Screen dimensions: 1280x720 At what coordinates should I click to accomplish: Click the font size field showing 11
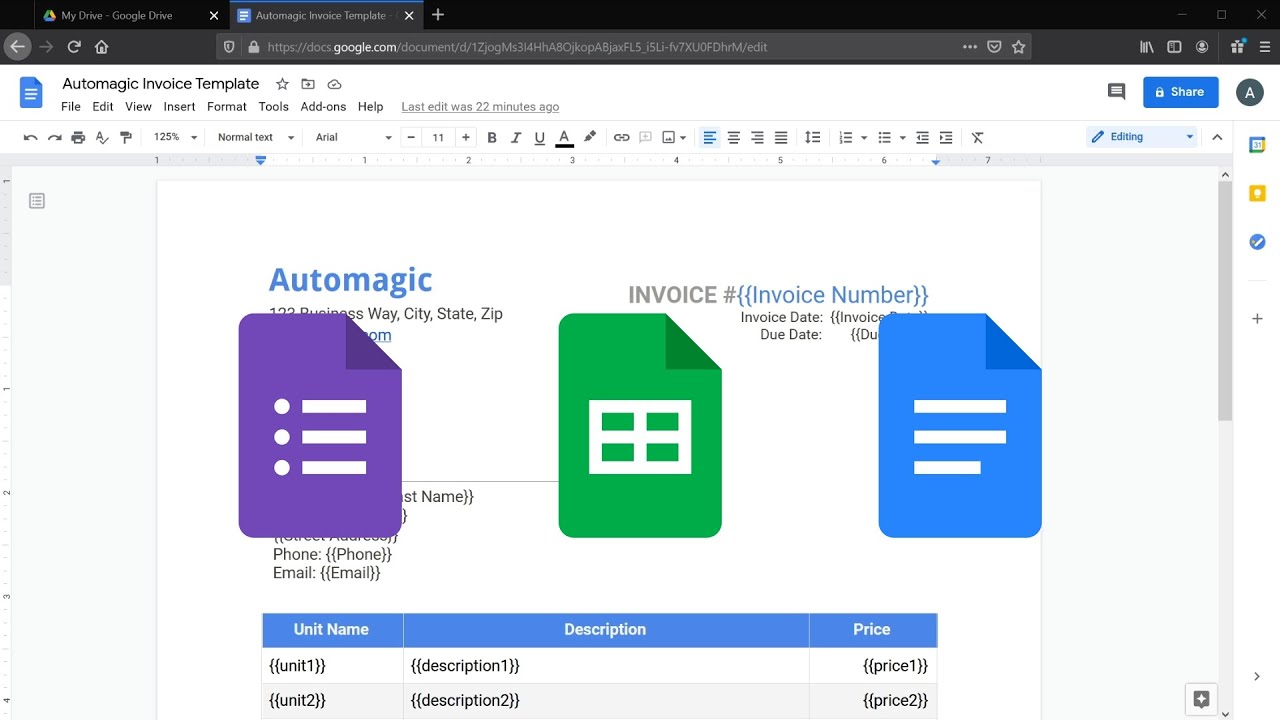click(438, 138)
